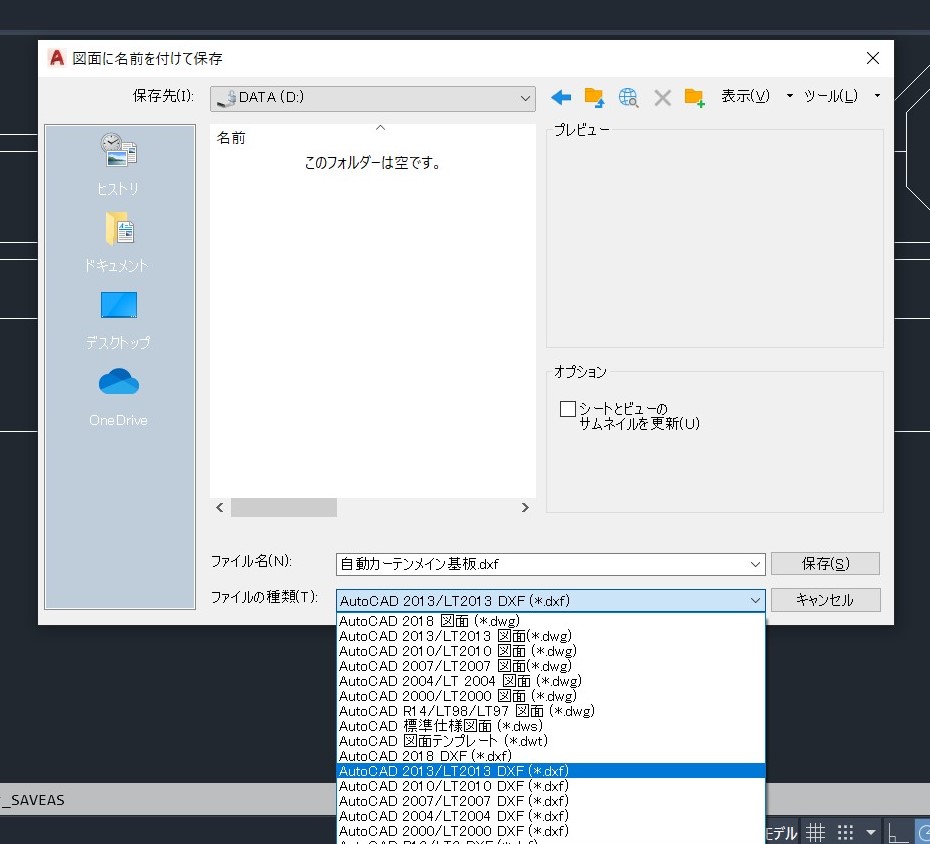The width and height of the screenshot is (930, 844).
Task: Toggle the grid display in status bar
Action: pyautogui.click(x=815, y=832)
